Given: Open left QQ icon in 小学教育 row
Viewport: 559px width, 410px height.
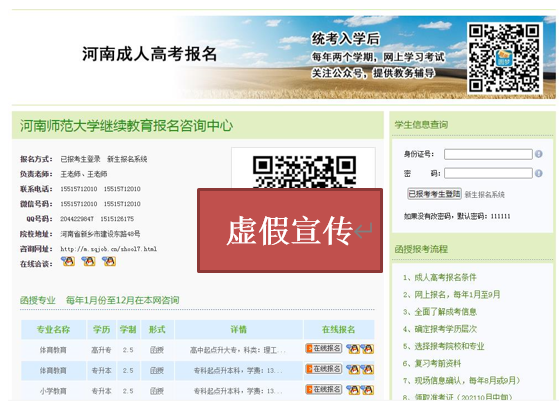Looking at the screenshot, I should click(353, 390).
